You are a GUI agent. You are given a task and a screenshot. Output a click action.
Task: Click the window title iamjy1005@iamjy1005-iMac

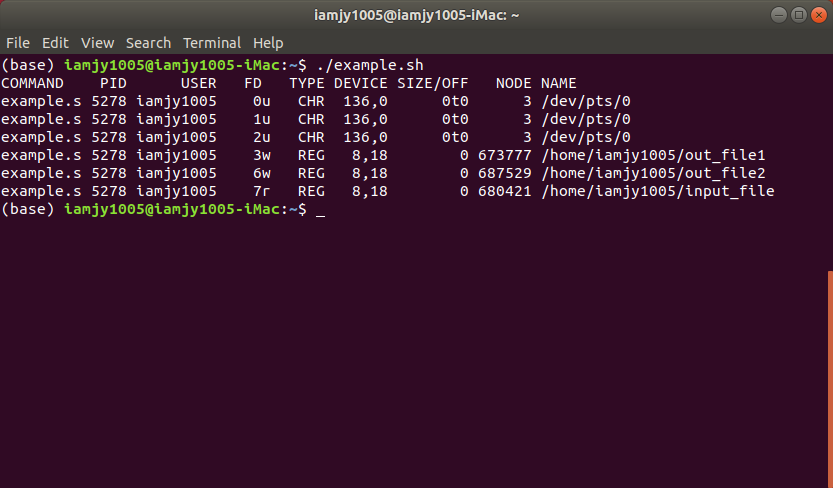tap(416, 15)
